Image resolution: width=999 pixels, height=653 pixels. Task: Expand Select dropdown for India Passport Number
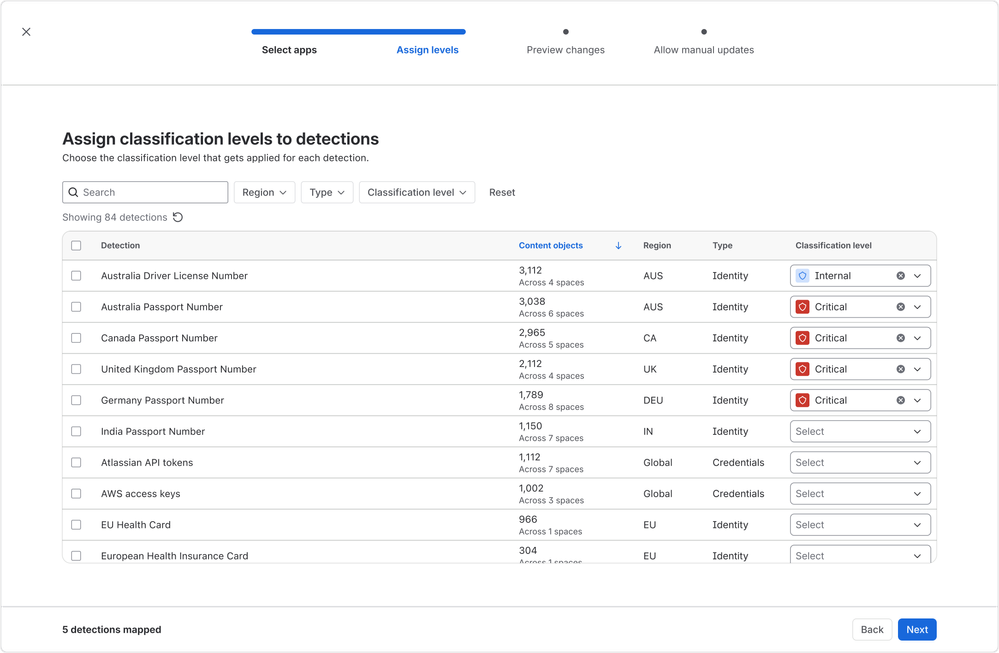pyautogui.click(x=860, y=432)
